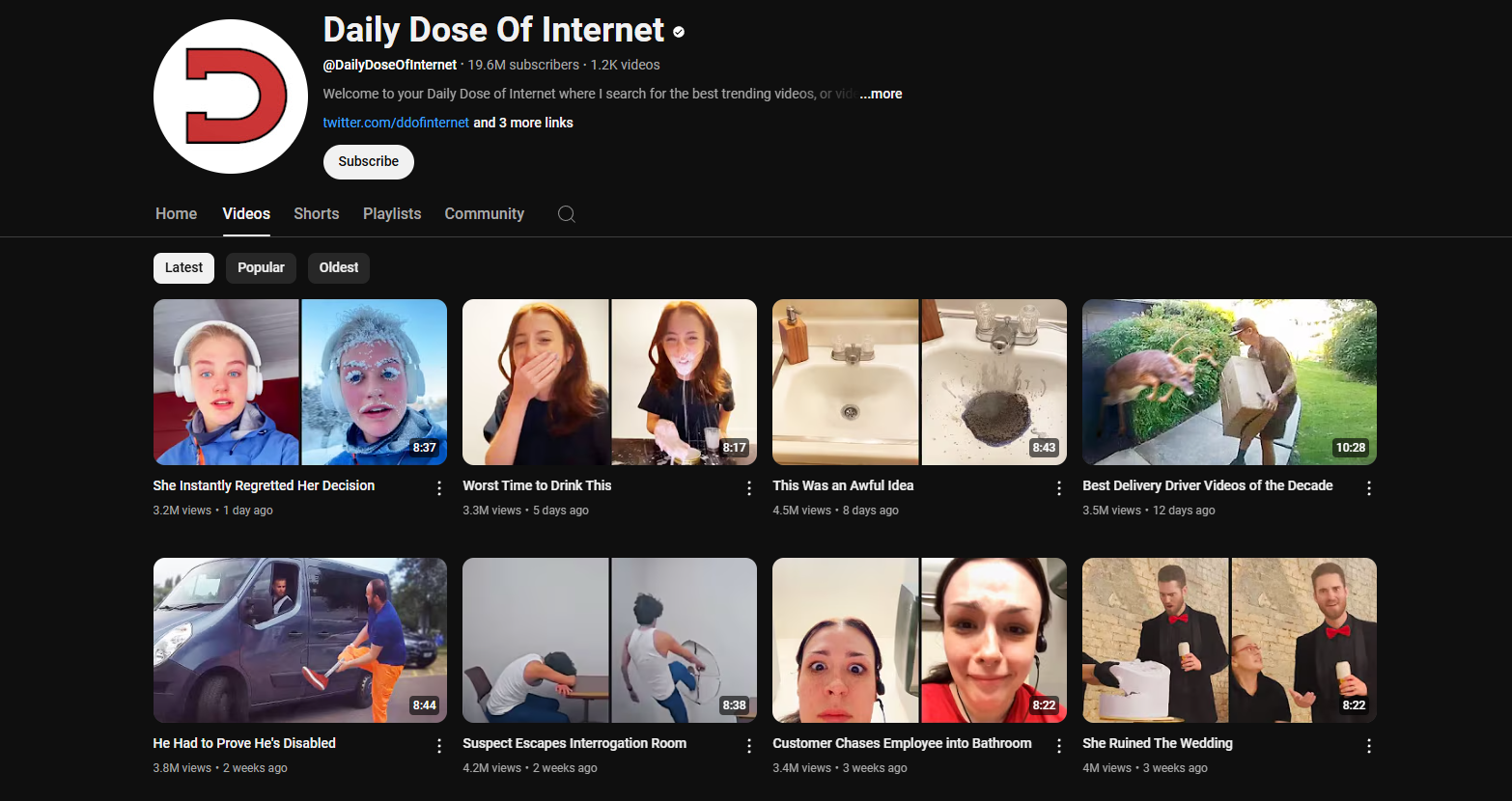This screenshot has height=801, width=1512.
Task: Click '4M views • 3 weeks ago' text
Action: [x=1145, y=768]
